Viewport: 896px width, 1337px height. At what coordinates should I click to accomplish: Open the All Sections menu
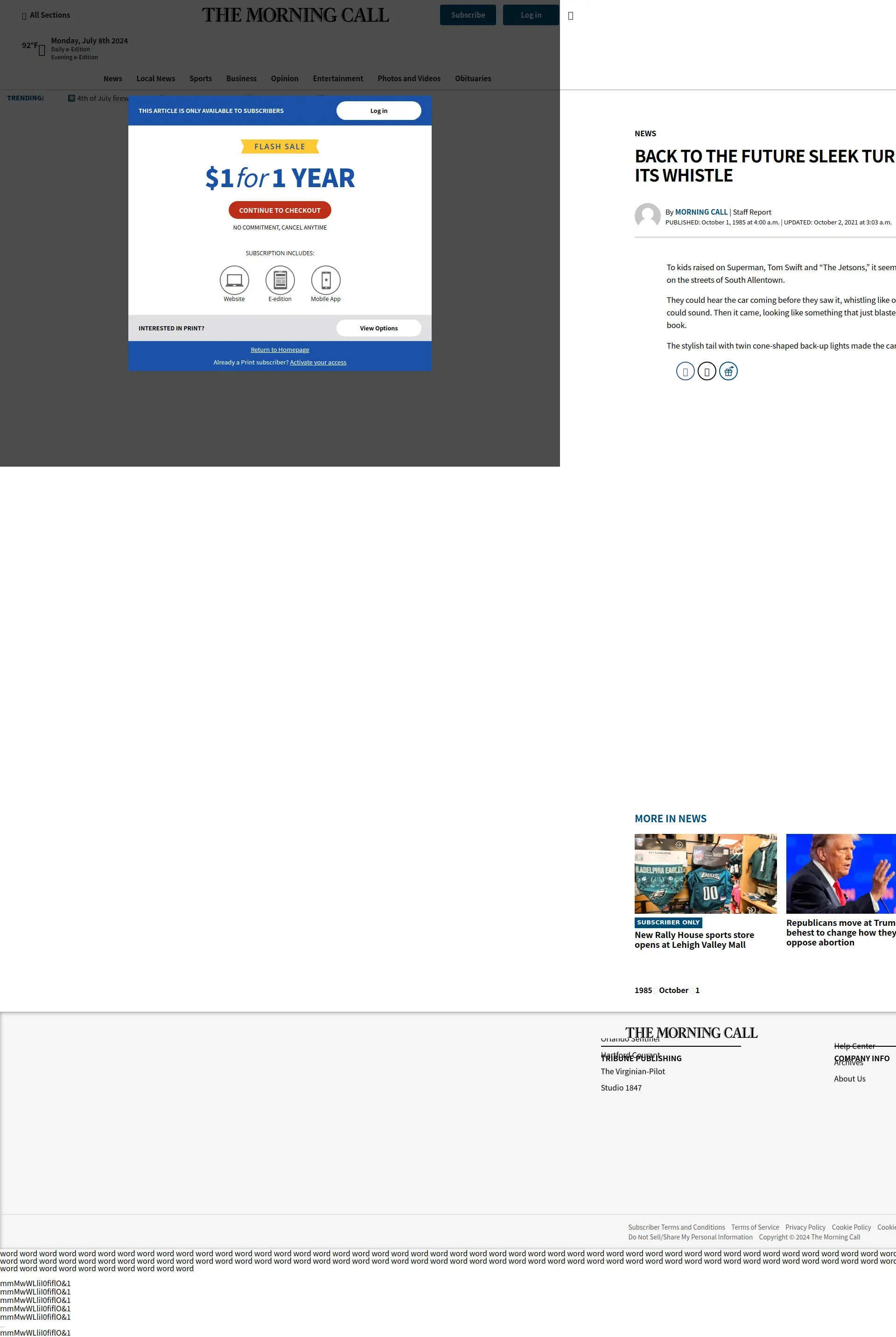(x=46, y=15)
